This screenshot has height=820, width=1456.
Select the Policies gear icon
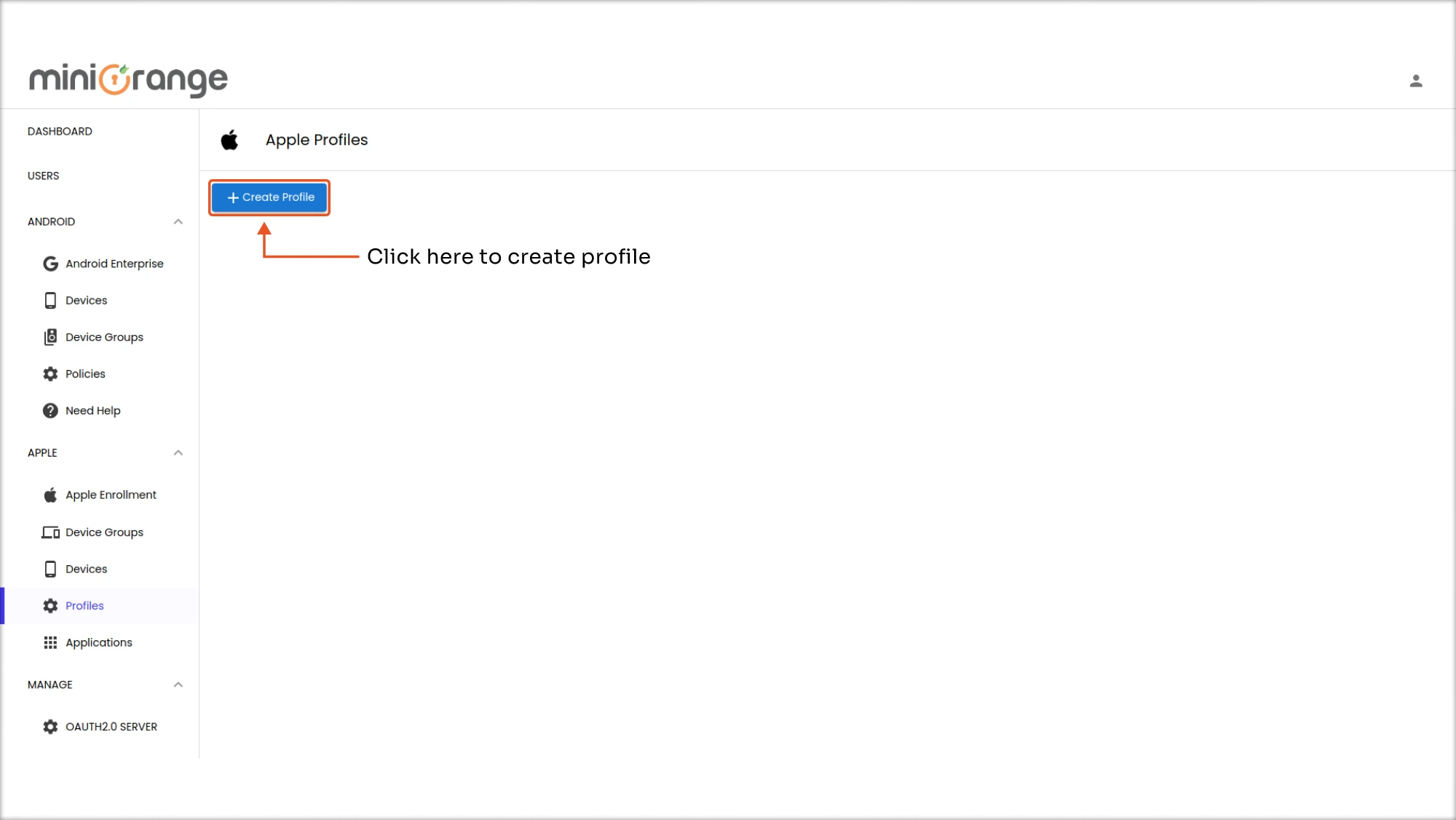[50, 374]
